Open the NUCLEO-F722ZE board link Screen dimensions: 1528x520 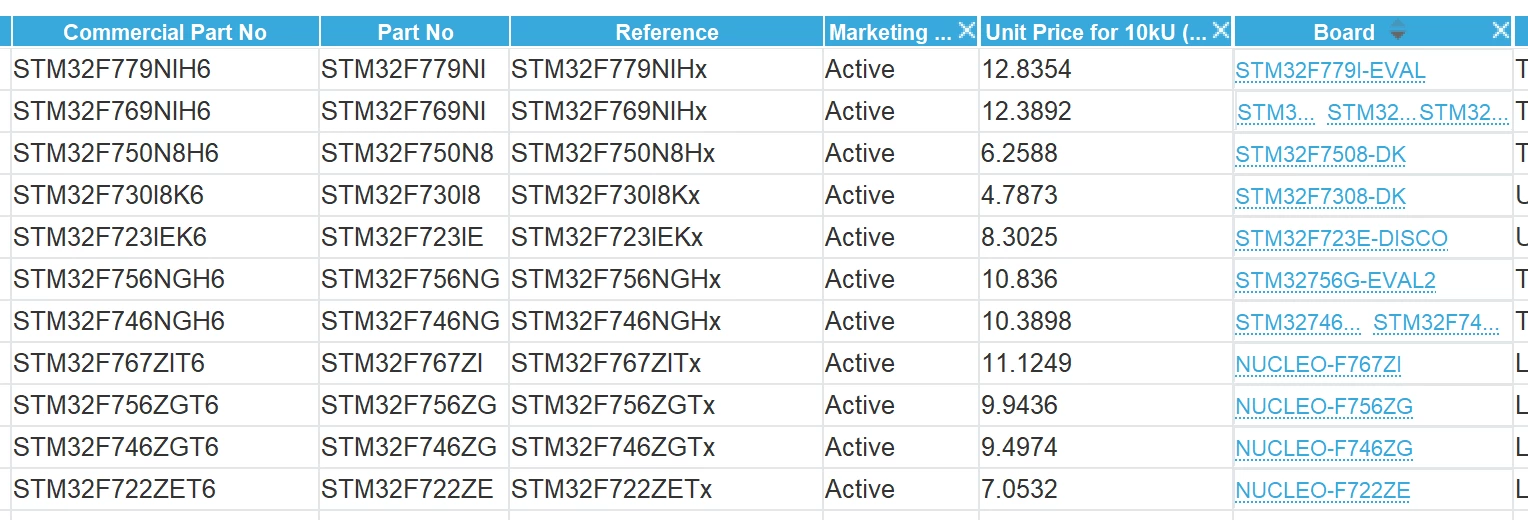click(1323, 491)
